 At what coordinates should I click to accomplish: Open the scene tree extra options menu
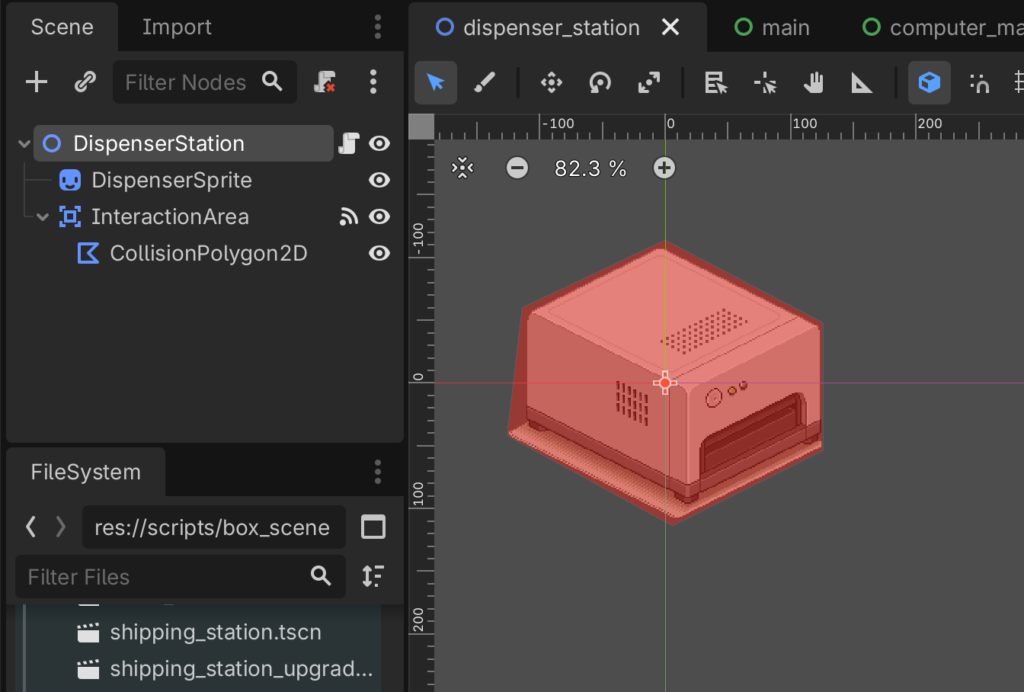tap(373, 82)
